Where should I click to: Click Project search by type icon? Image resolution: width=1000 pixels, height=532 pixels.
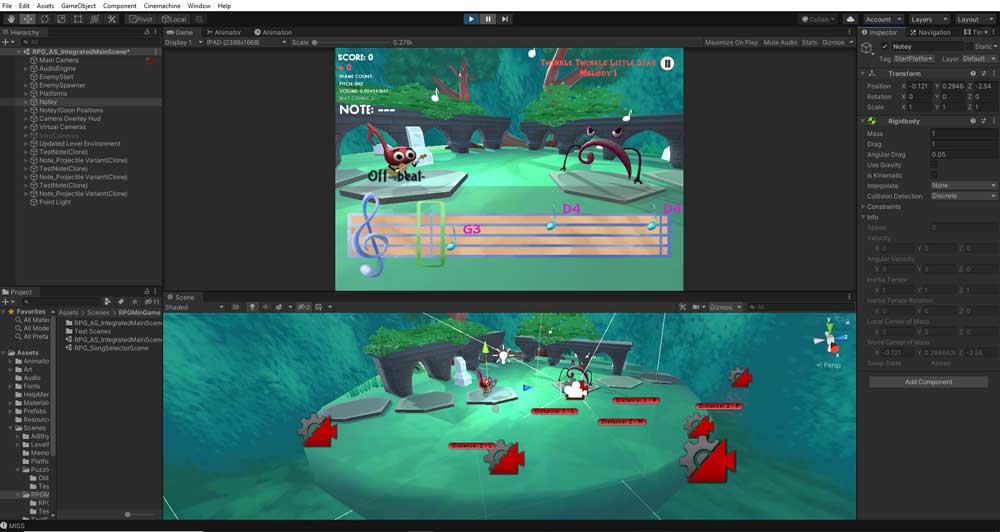107,302
